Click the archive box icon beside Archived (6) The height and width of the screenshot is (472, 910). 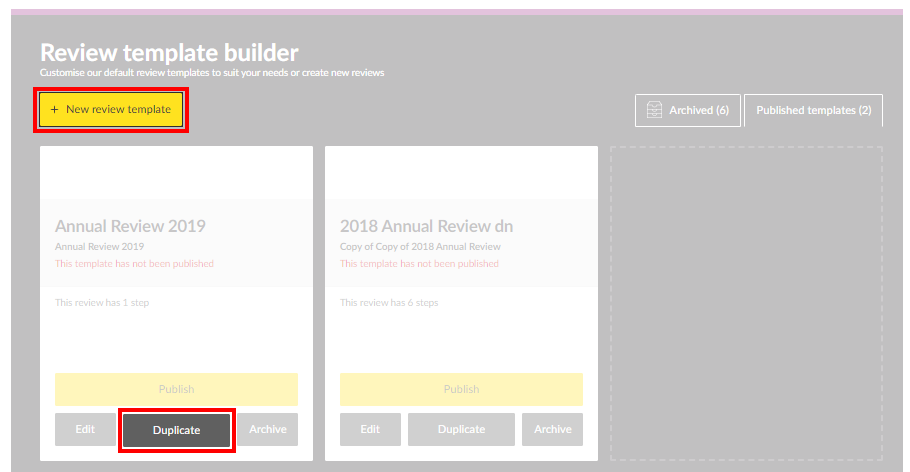pyautogui.click(x=655, y=110)
